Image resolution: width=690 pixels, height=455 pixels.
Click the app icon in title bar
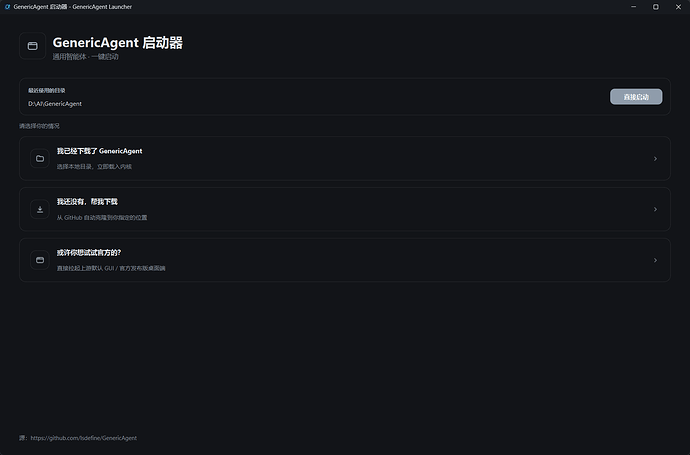[x=7, y=7]
